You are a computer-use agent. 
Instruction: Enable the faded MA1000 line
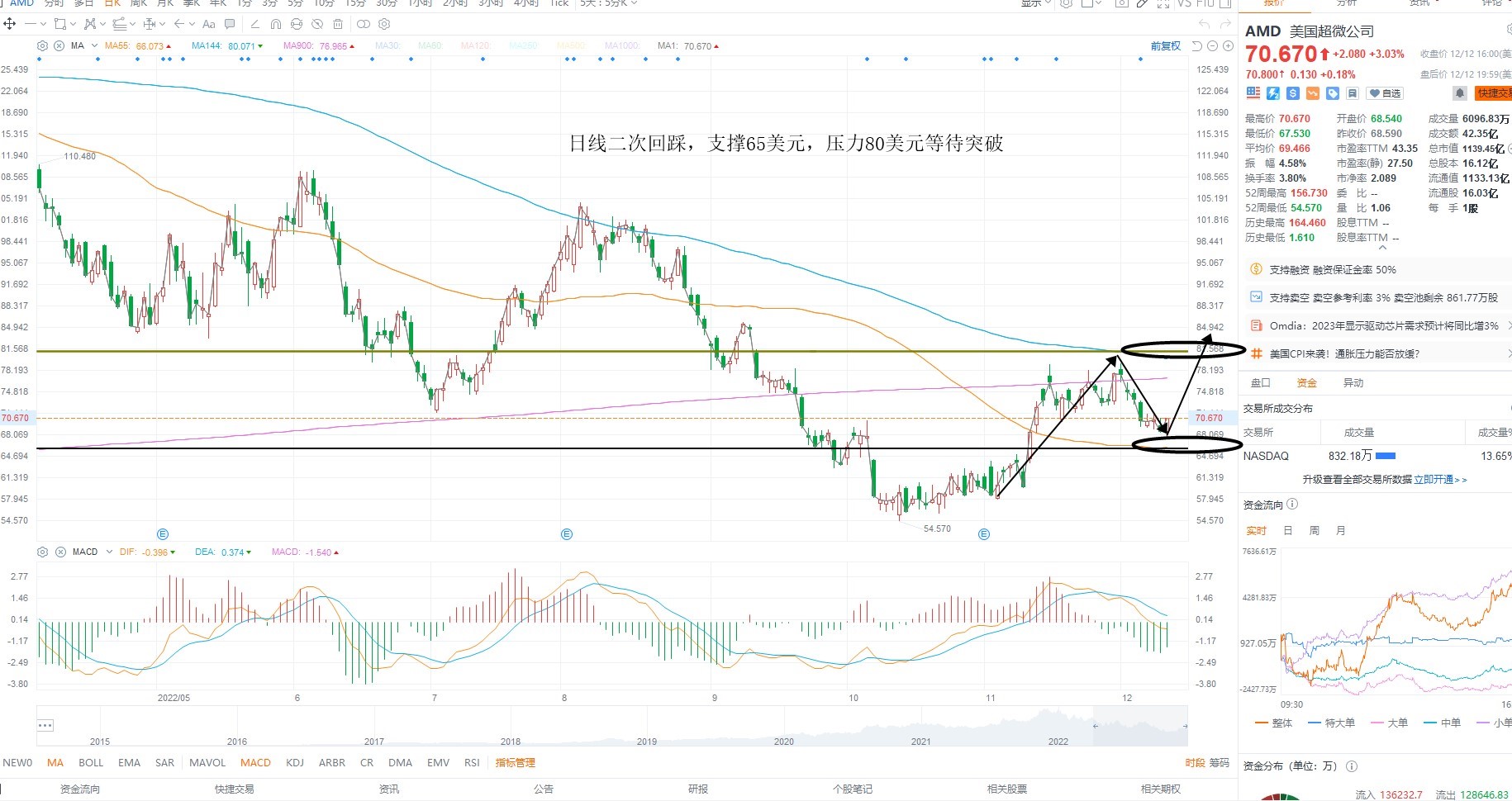click(622, 46)
